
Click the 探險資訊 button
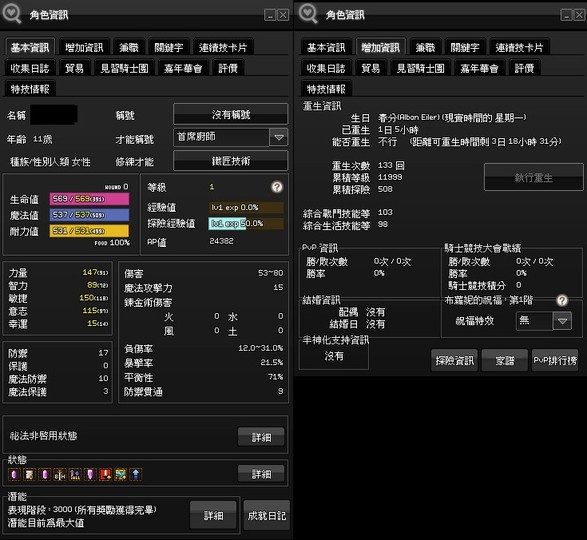pyautogui.click(x=454, y=360)
